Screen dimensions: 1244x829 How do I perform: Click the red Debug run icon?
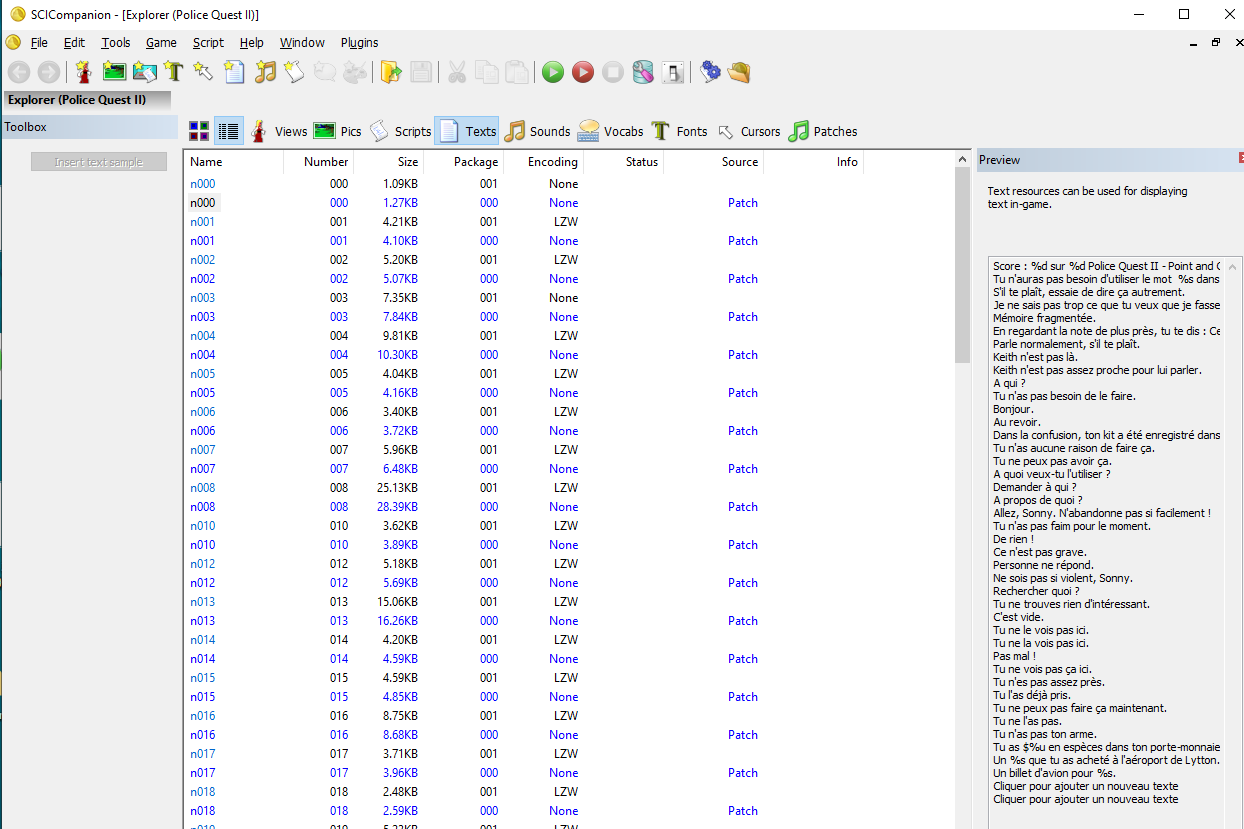point(583,72)
